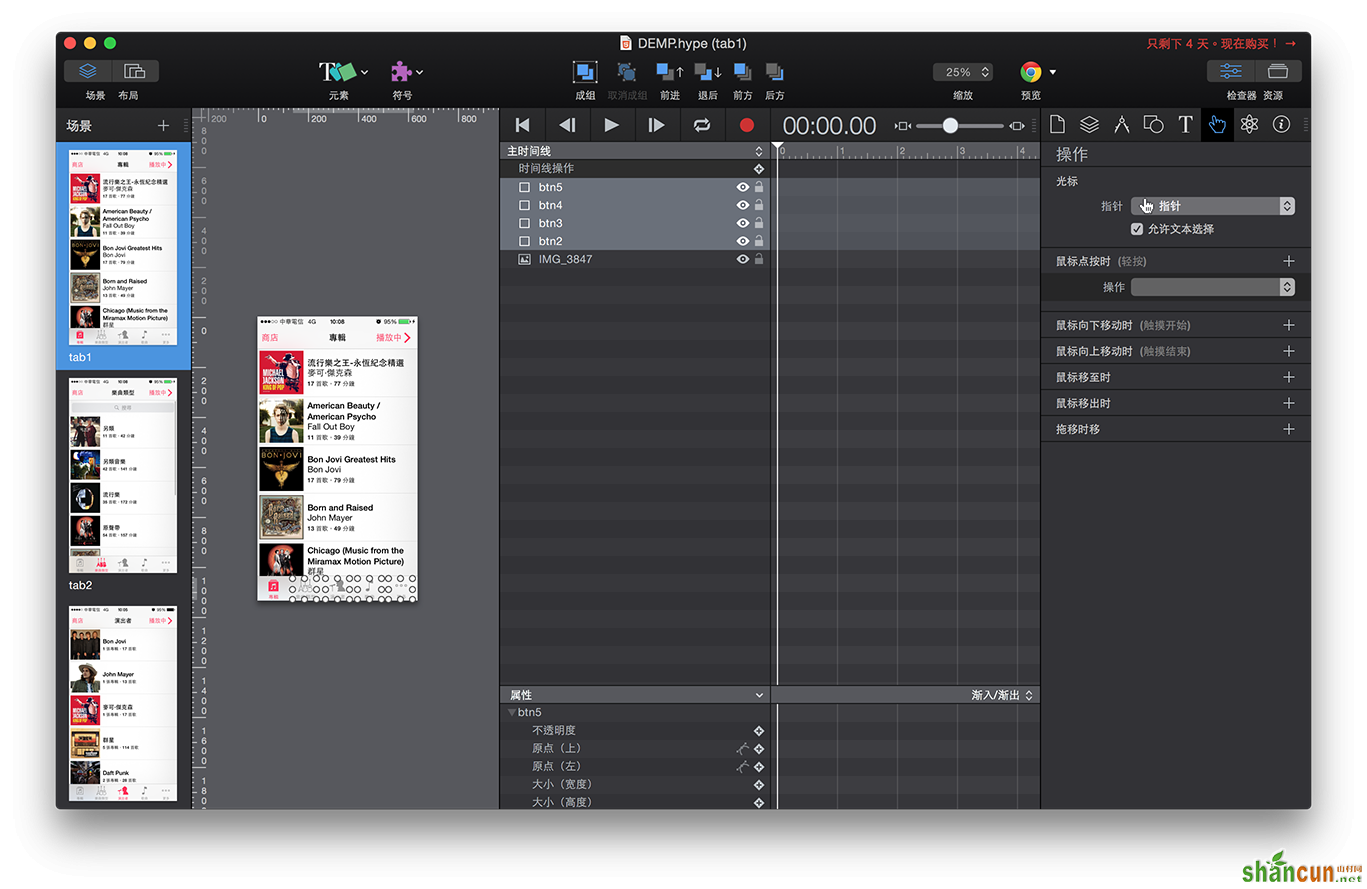The height and width of the screenshot is (889, 1367).
Task: Step forward one frame
Action: (657, 125)
